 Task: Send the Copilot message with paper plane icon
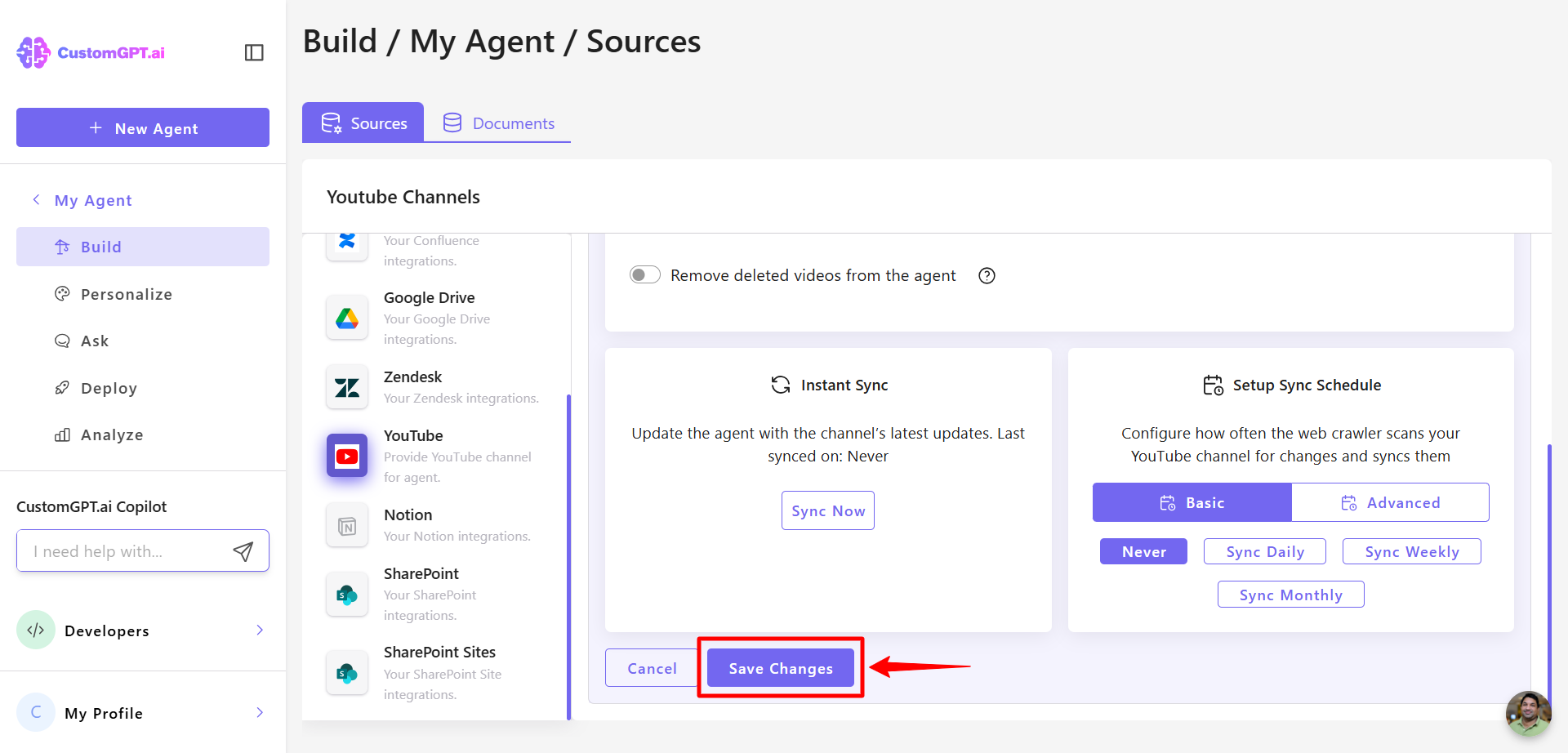point(243,551)
